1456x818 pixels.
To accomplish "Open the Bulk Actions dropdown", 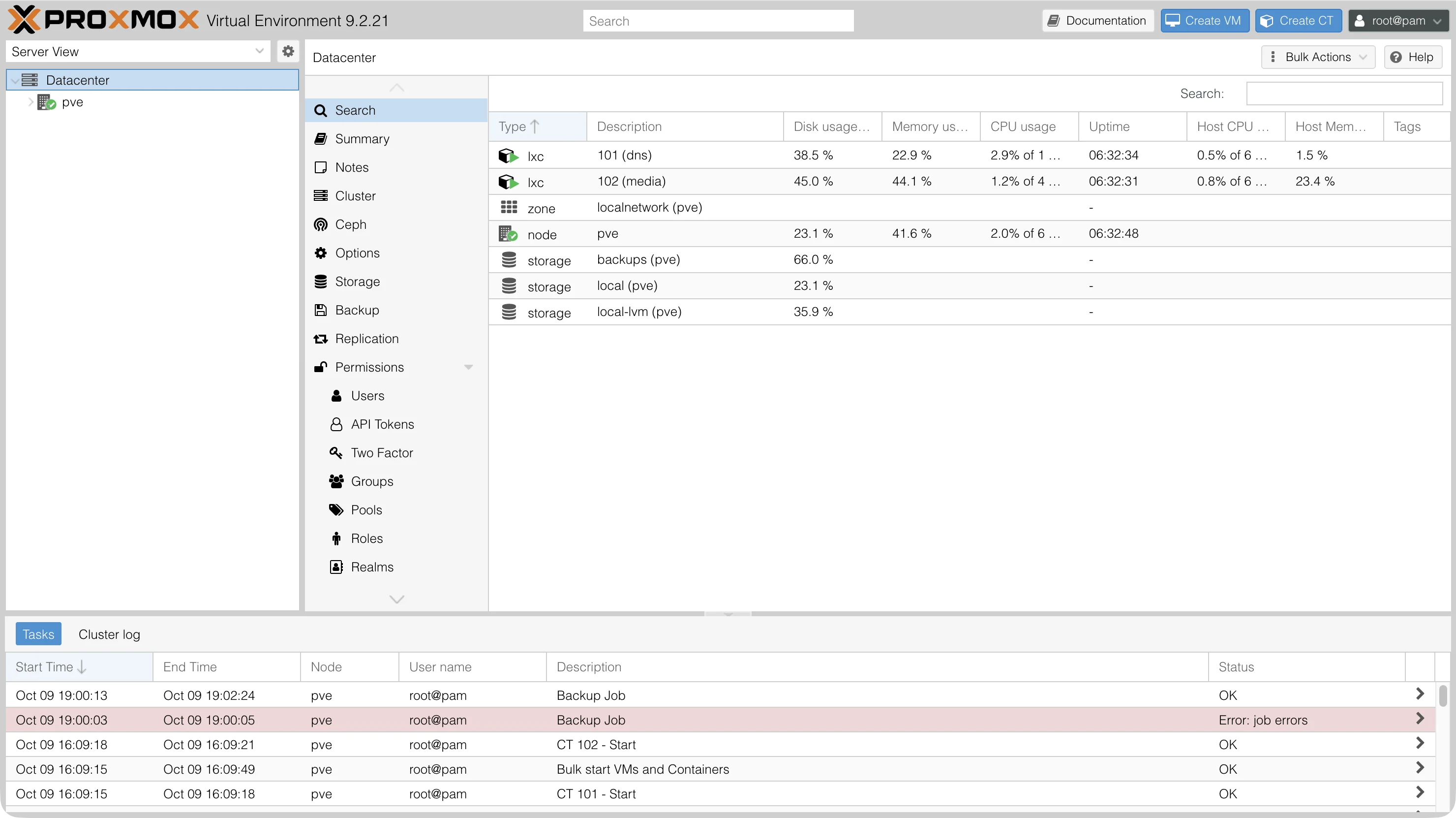I will (x=1318, y=57).
